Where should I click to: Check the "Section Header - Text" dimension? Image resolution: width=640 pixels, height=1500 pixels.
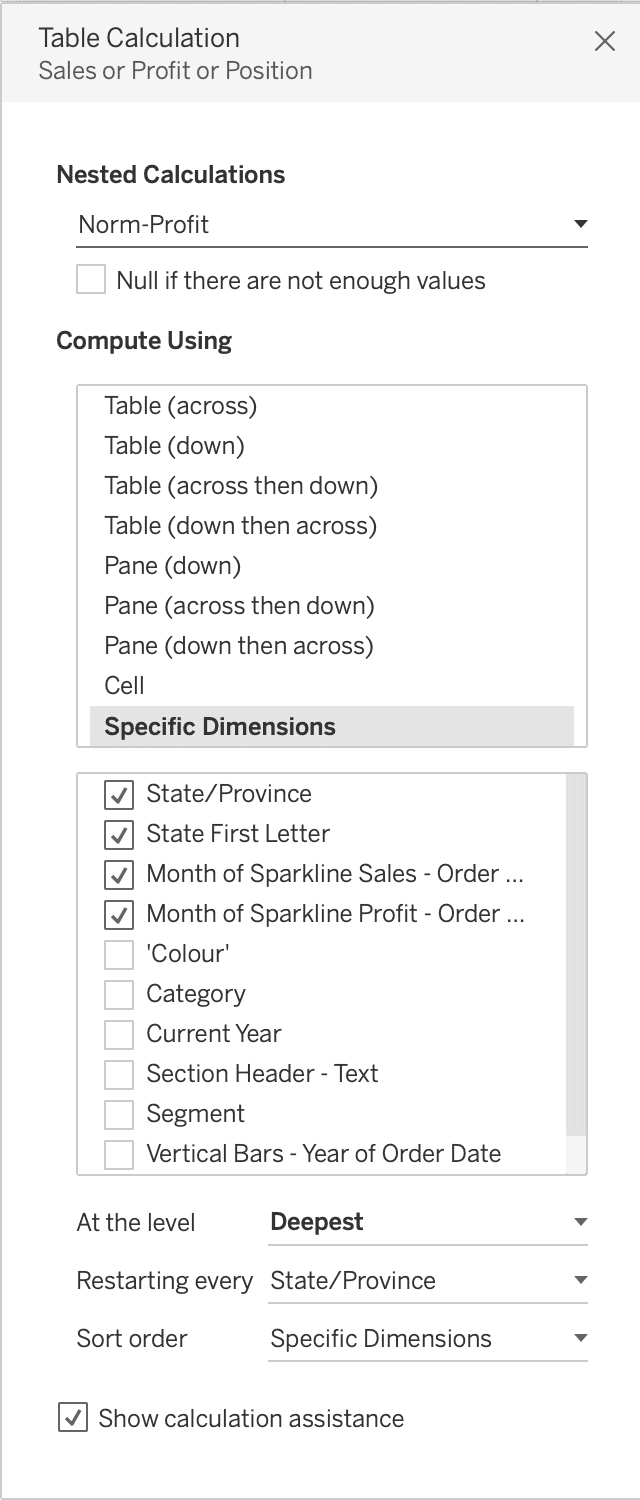[x=118, y=1073]
